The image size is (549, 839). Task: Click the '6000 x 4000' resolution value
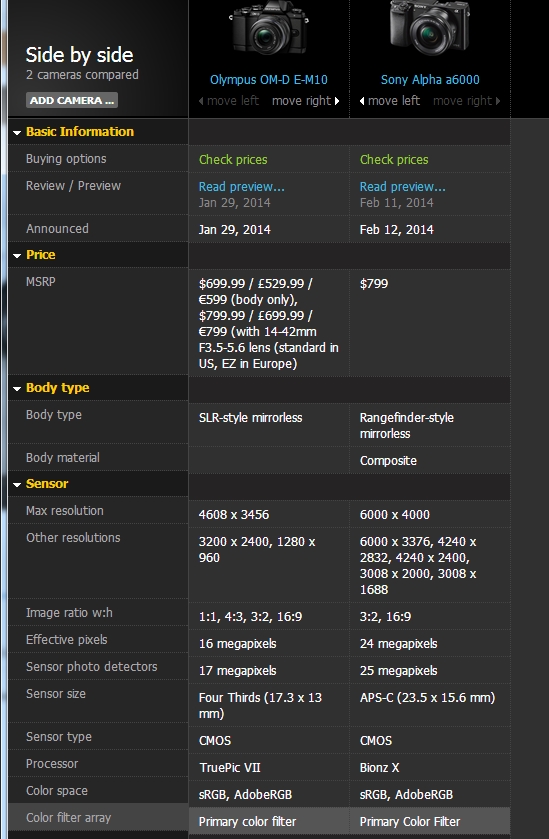tap(394, 514)
